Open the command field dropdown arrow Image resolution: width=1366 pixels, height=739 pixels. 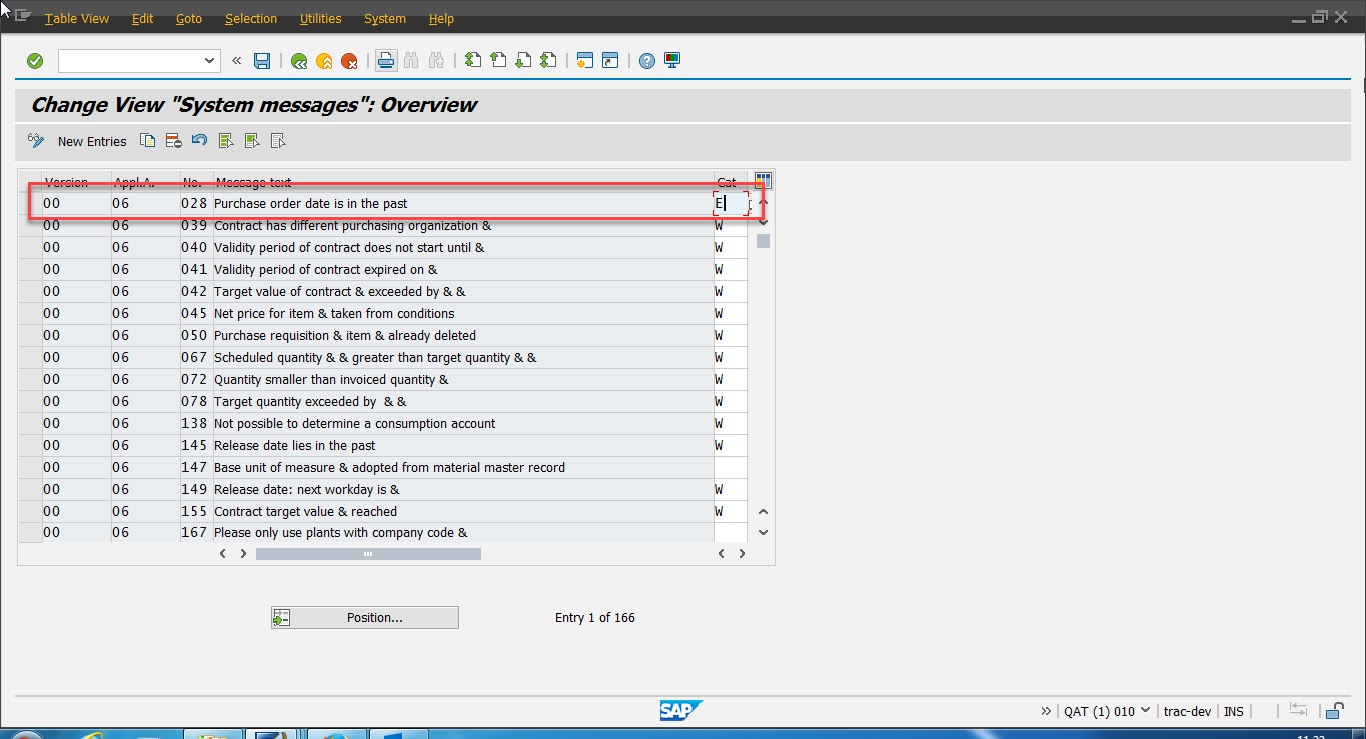[210, 60]
